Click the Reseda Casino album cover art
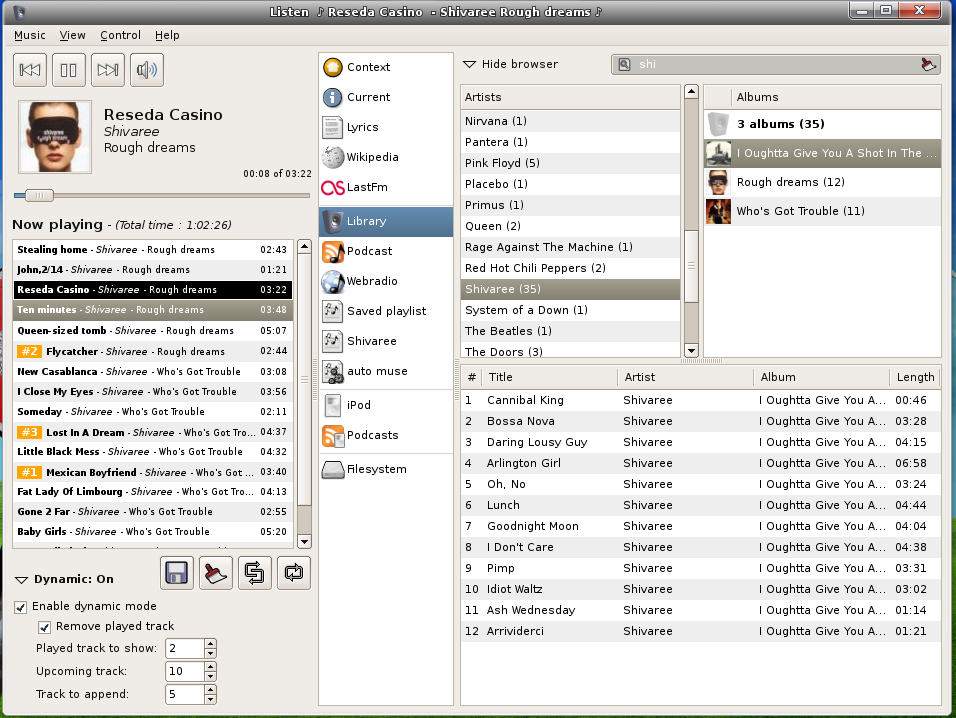Image resolution: width=956 pixels, height=718 pixels. (55, 137)
